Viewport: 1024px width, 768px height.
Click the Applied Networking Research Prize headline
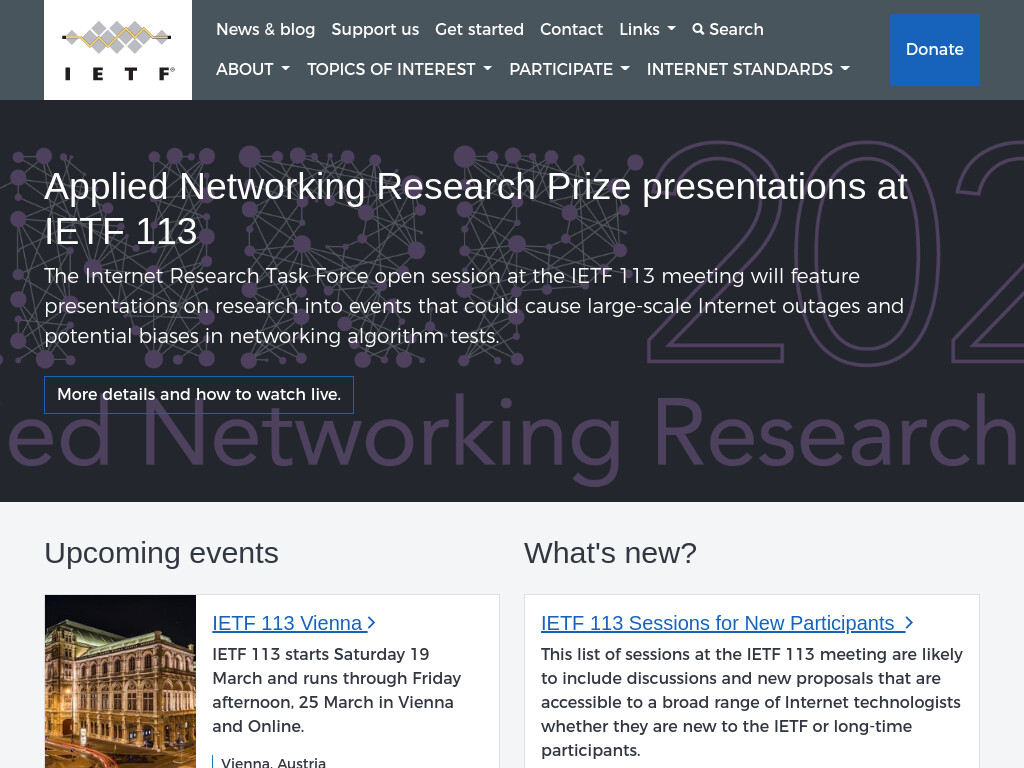(475, 208)
